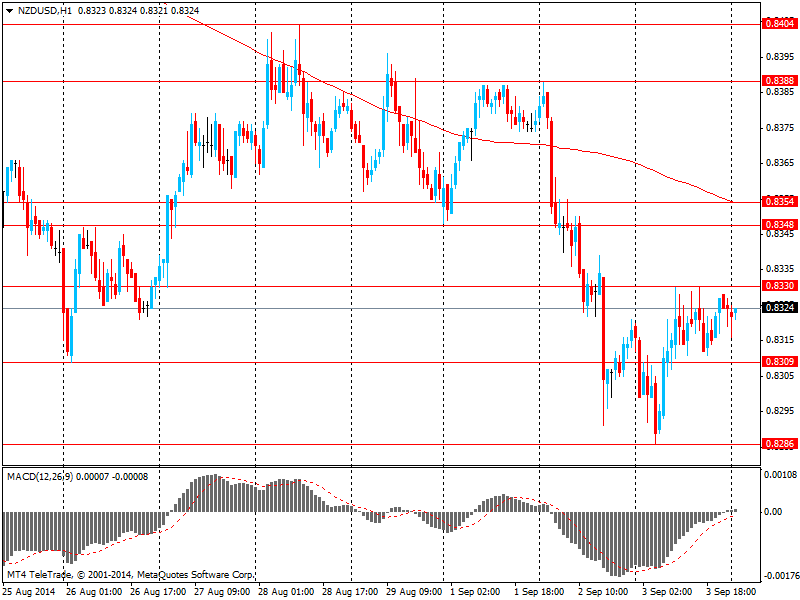
Task: Select the 28 Aug 01:00 time axis label
Action: (x=286, y=592)
